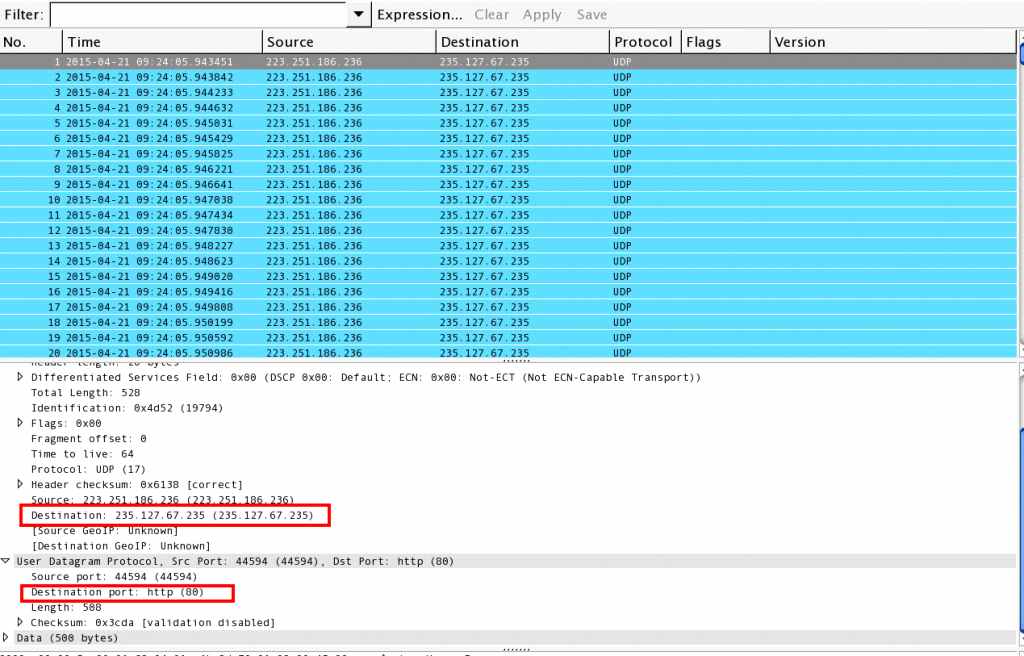
Task: Select packet 17 at 09:24:05.949808
Action: coord(508,307)
